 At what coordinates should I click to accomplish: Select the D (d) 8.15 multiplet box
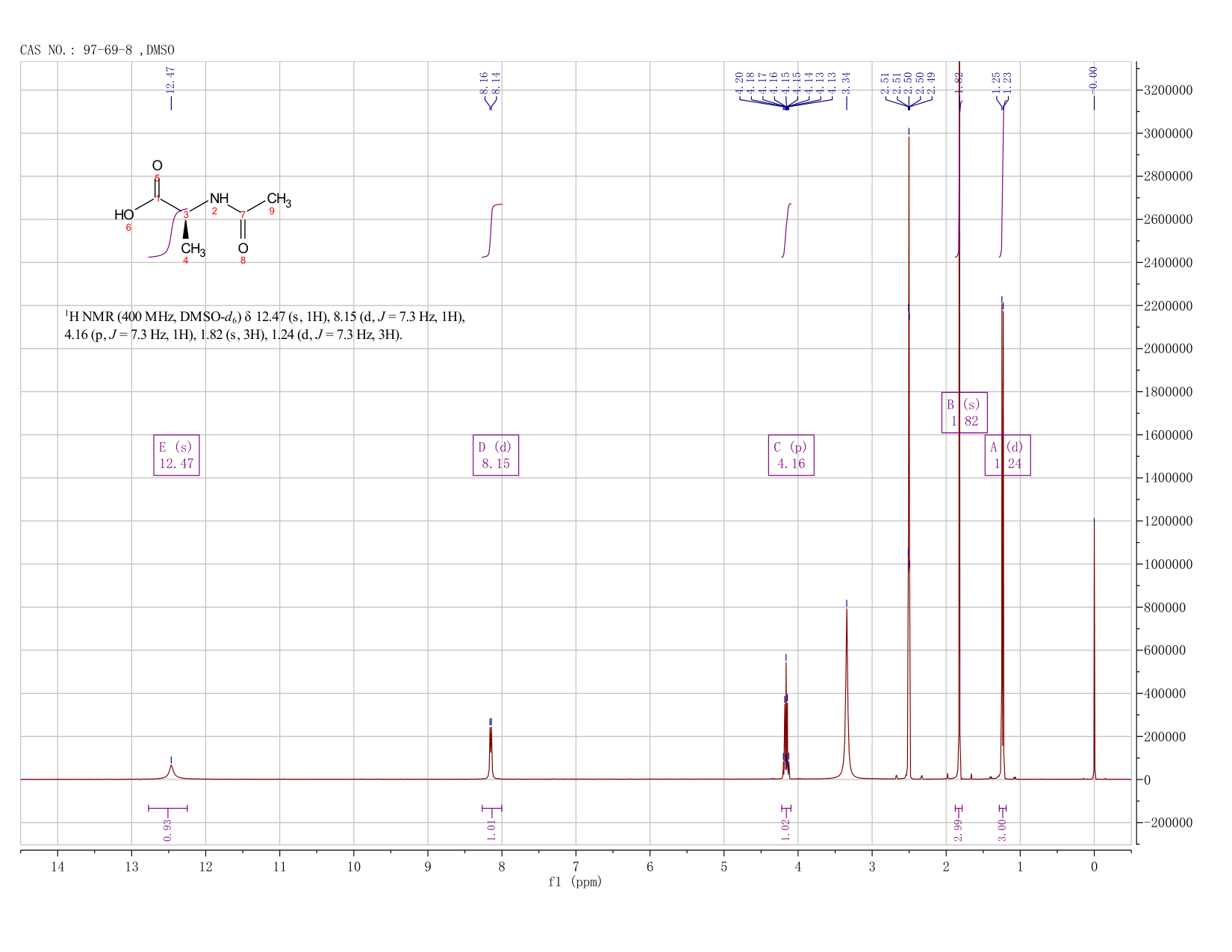(496, 455)
